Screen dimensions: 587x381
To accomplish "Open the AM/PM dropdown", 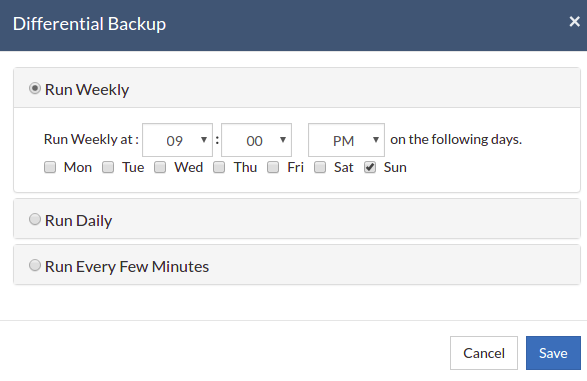I will pos(346,140).
